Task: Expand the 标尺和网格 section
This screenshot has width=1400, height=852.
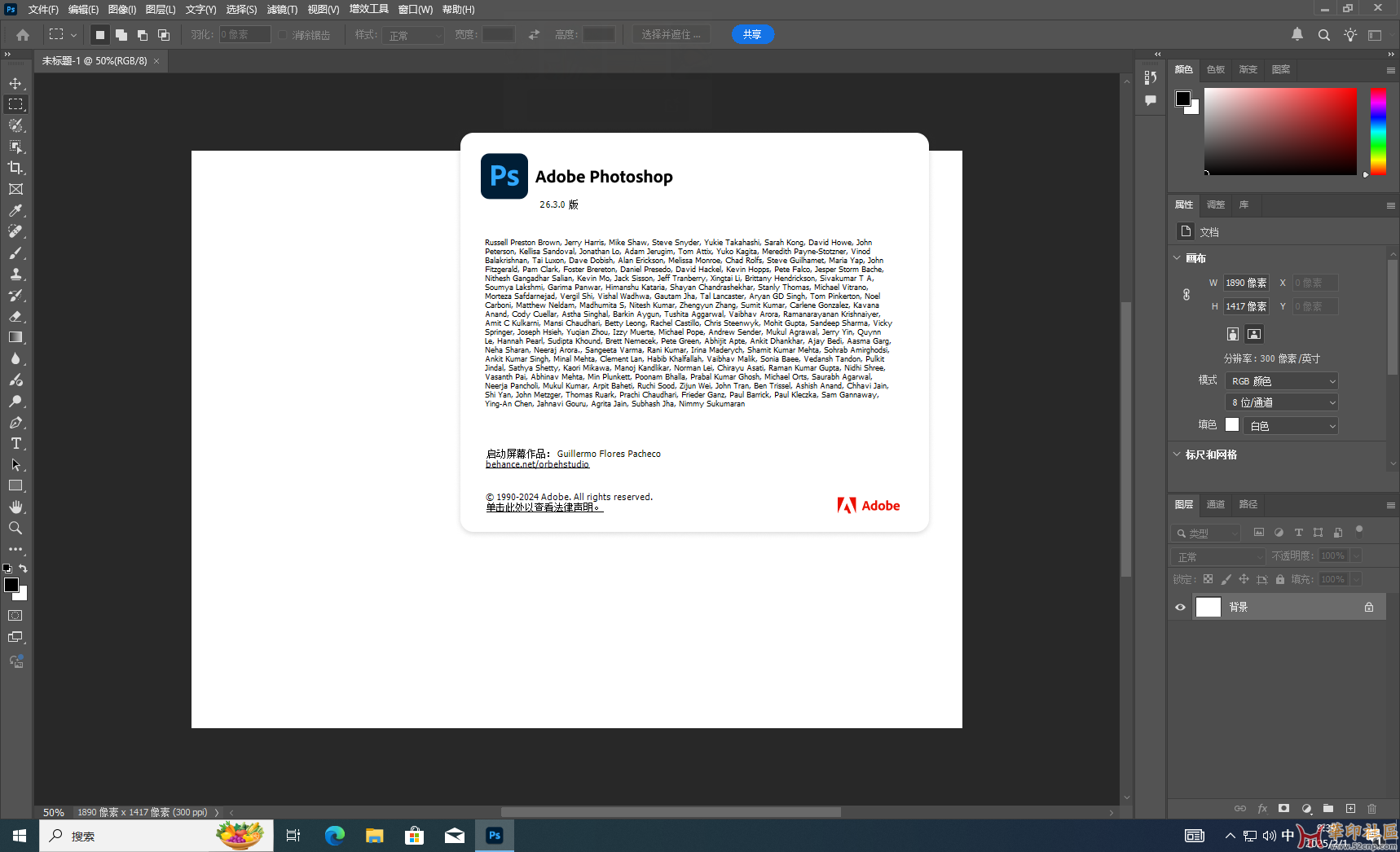Action: click(x=1177, y=455)
